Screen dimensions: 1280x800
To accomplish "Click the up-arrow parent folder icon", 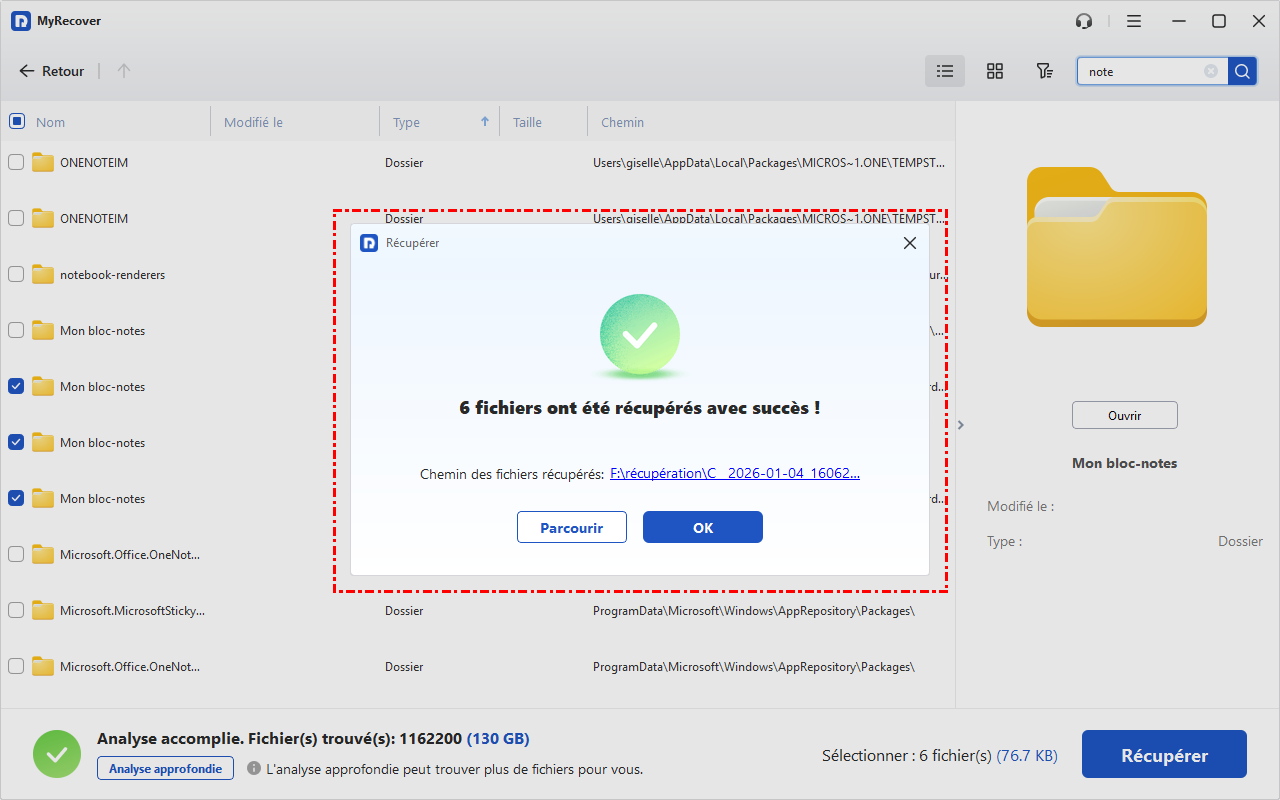I will [x=124, y=71].
